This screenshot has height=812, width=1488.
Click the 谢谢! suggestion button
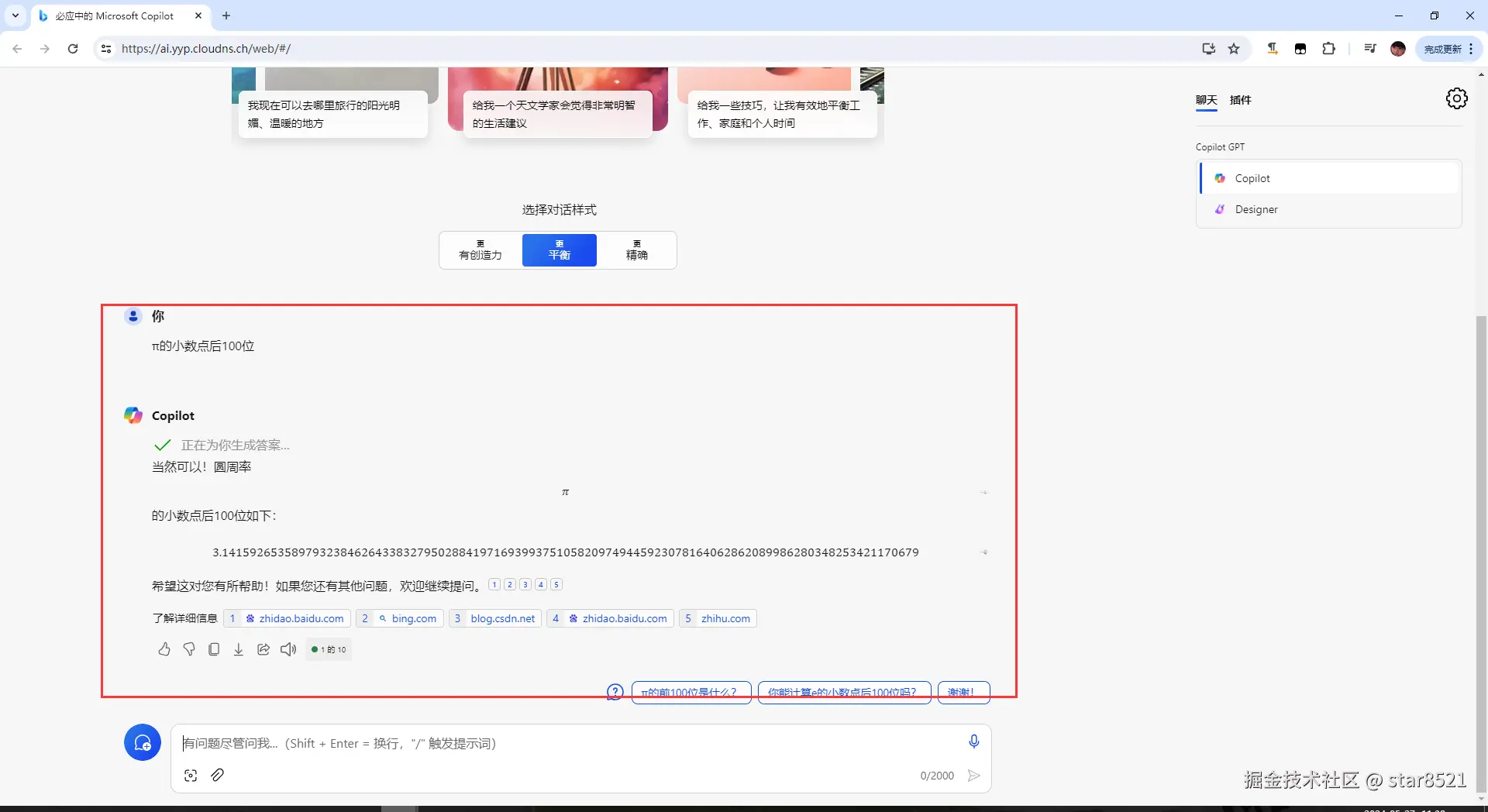[963, 692]
